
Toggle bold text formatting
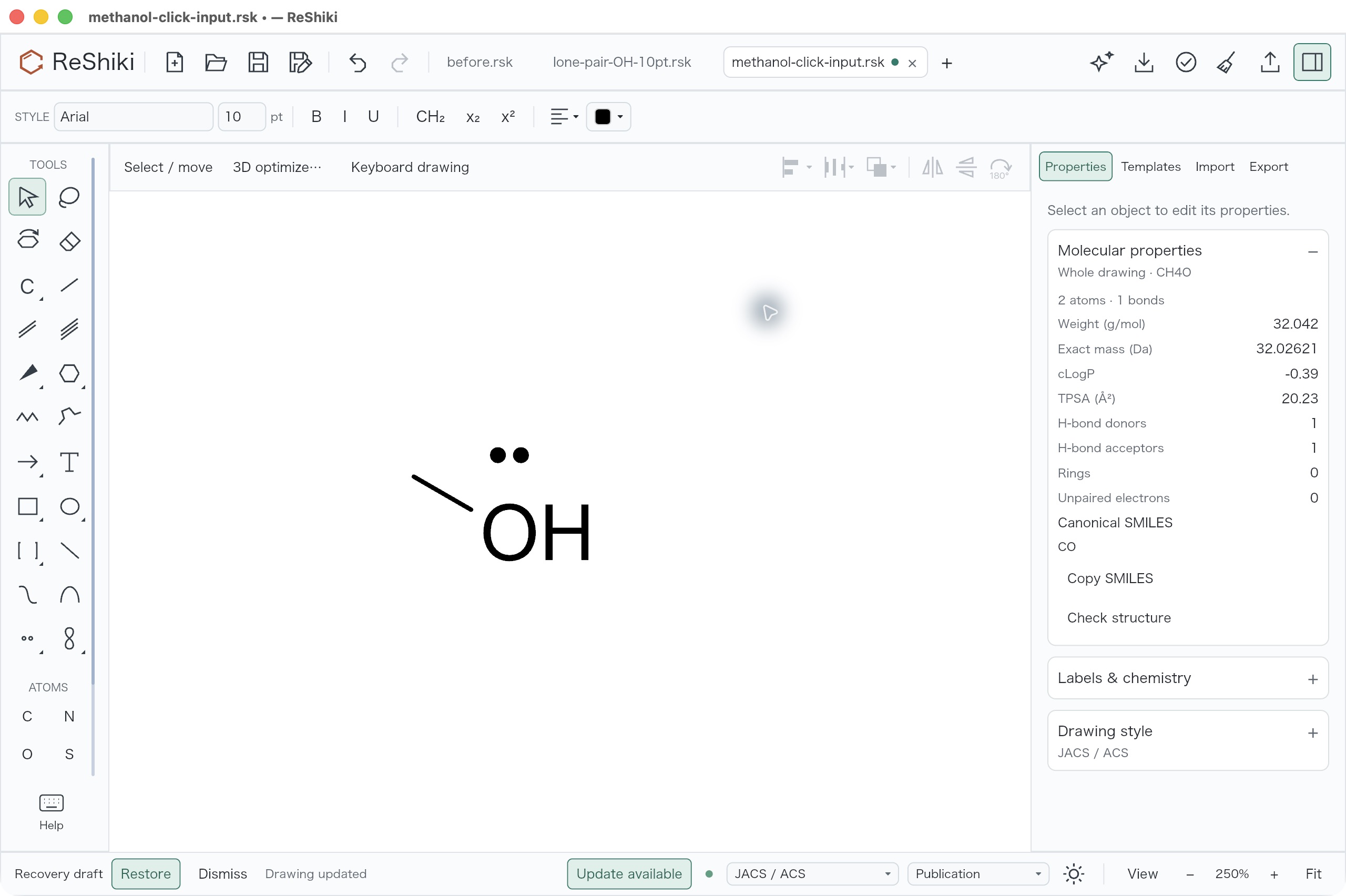pos(316,117)
